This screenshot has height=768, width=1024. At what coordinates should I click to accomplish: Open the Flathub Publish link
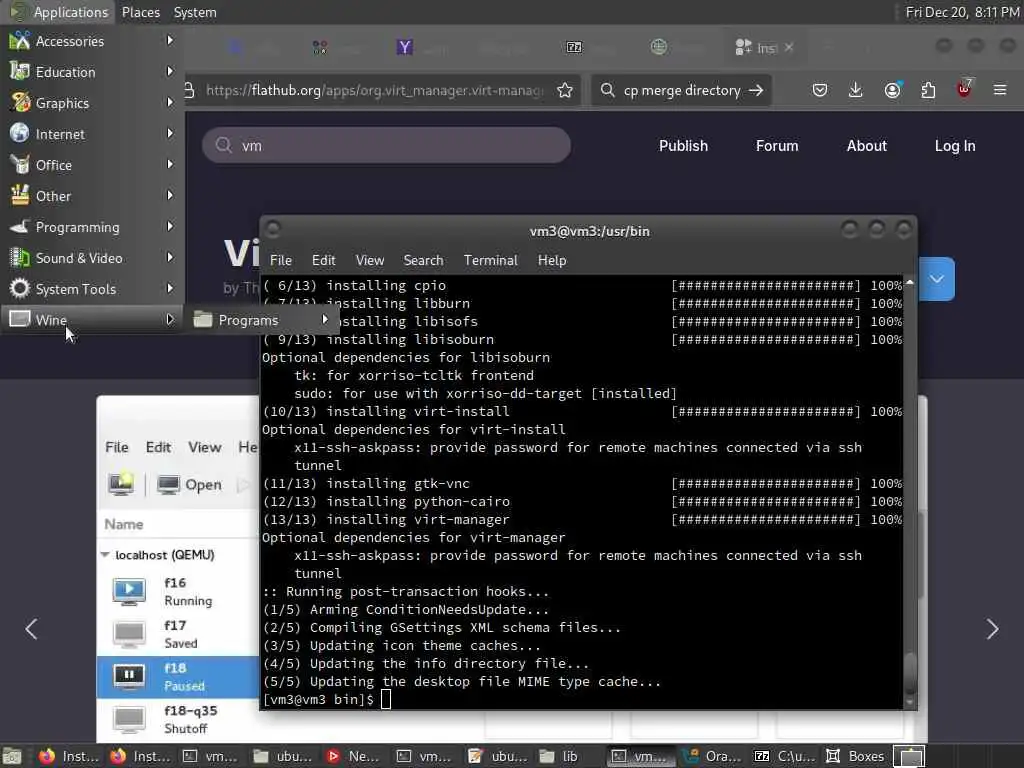[x=683, y=146]
